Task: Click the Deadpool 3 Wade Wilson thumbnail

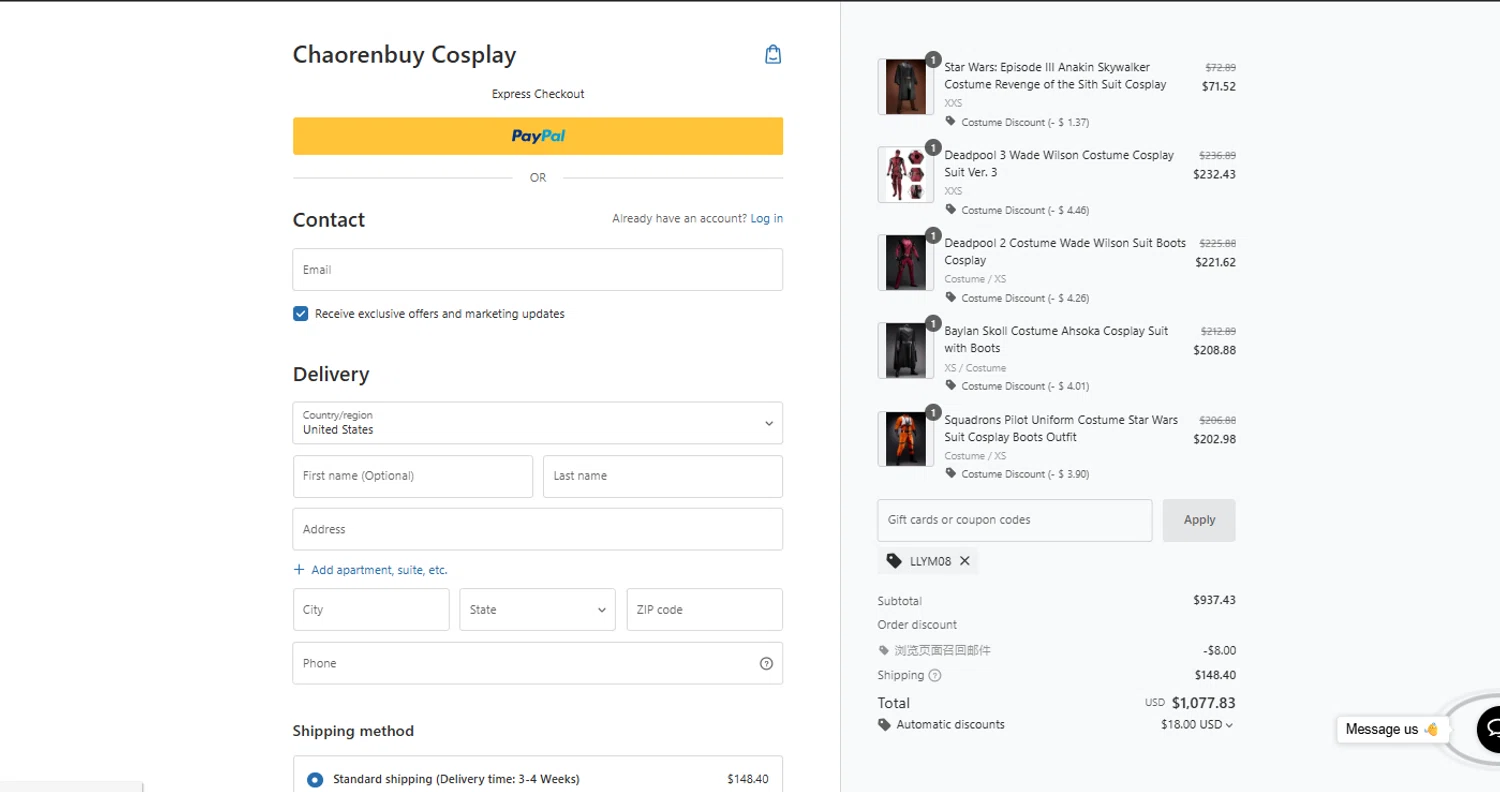Action: pos(906,175)
